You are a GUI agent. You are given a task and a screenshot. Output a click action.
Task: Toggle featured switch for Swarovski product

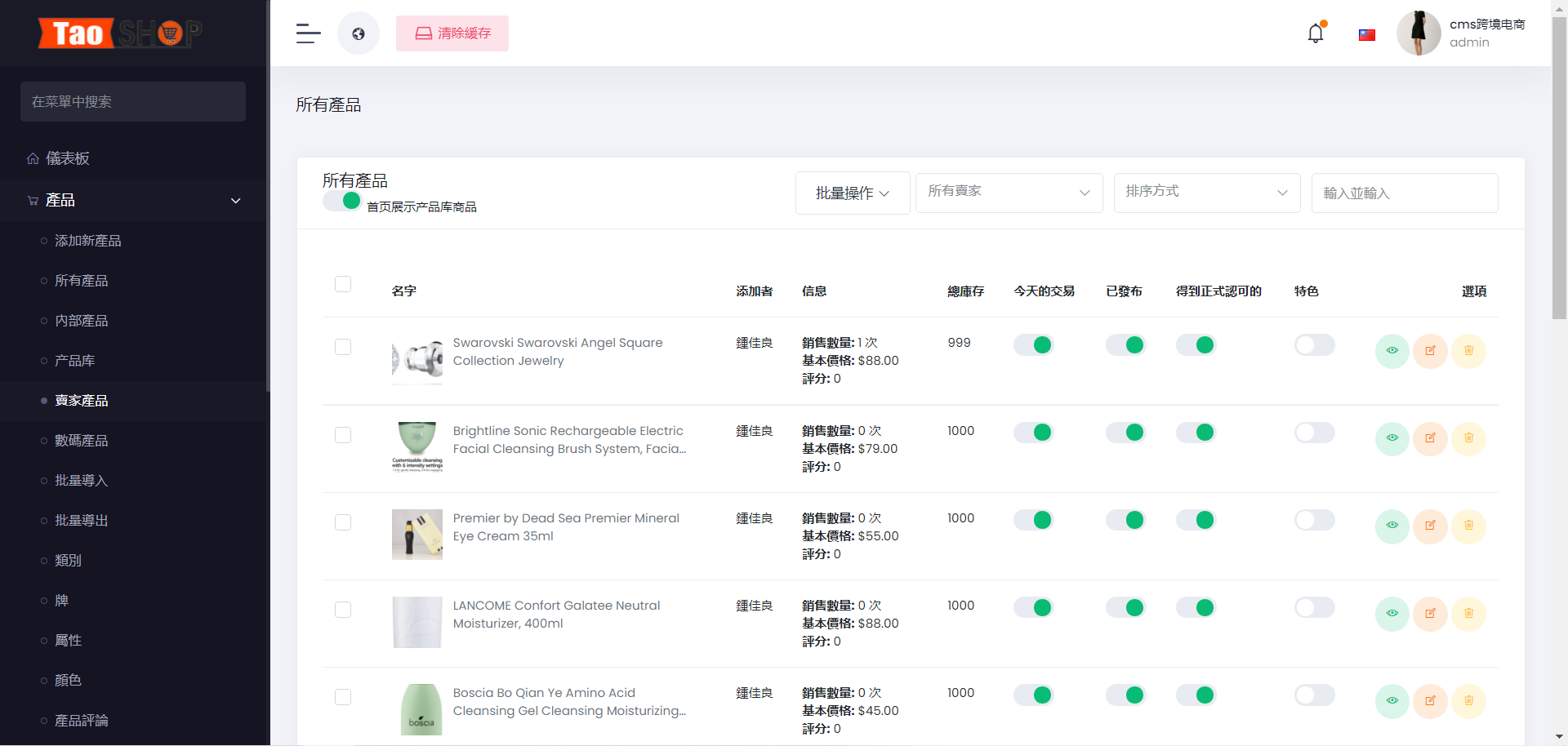1314,345
